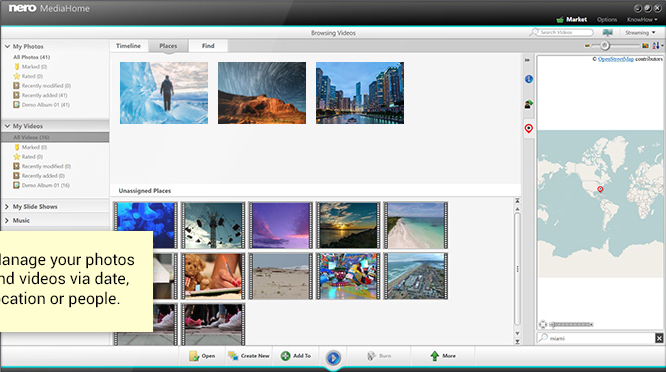
Task: Open the A-Z sort order dropdown
Action: click(x=658, y=45)
